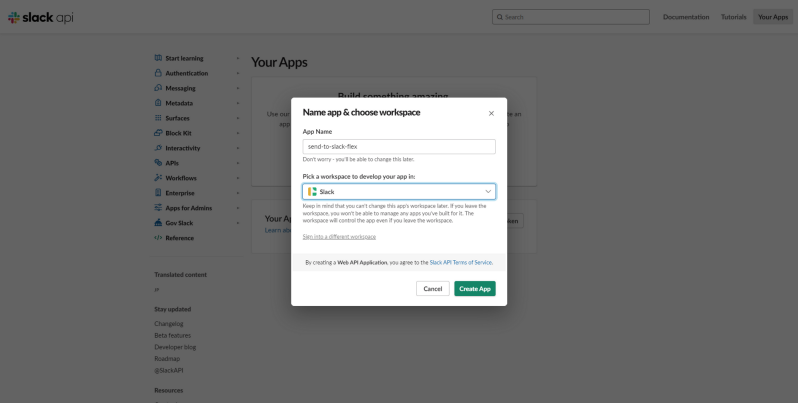Open Start learning in the sidebar
The width and height of the screenshot is (798, 403).
coord(184,59)
